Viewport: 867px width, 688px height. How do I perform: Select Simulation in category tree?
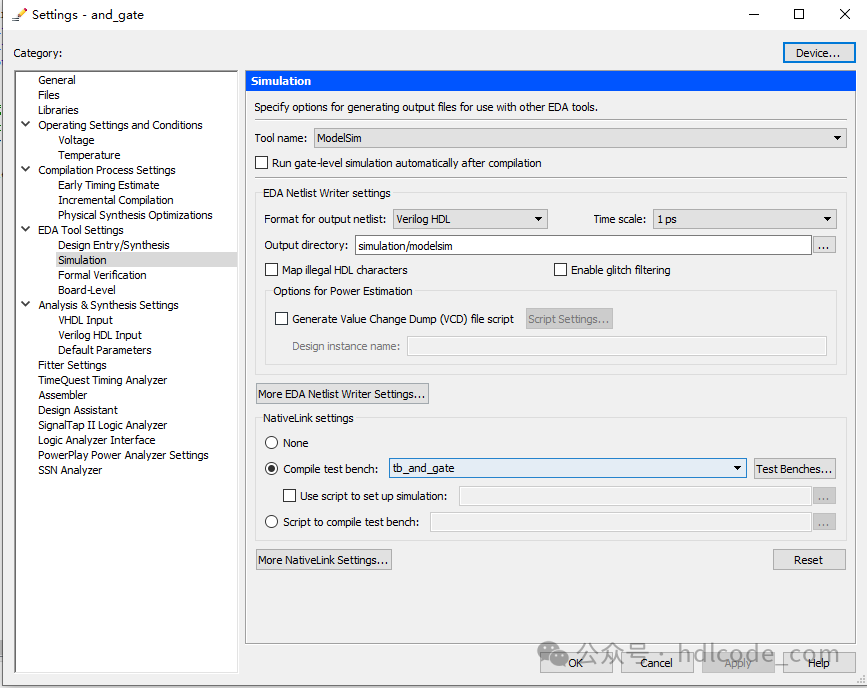pos(82,260)
